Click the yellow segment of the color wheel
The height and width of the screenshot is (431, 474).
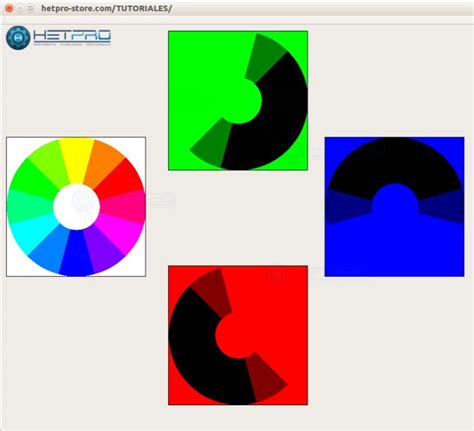[77, 159]
